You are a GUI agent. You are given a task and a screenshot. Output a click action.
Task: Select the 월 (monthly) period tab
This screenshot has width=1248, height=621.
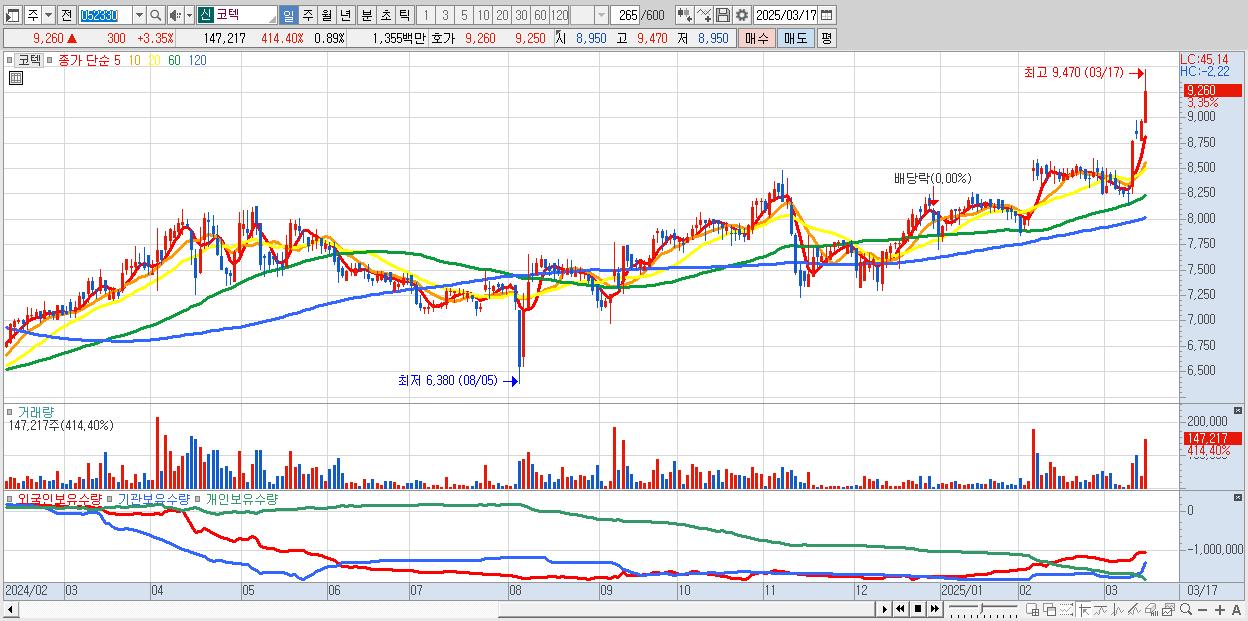point(326,15)
